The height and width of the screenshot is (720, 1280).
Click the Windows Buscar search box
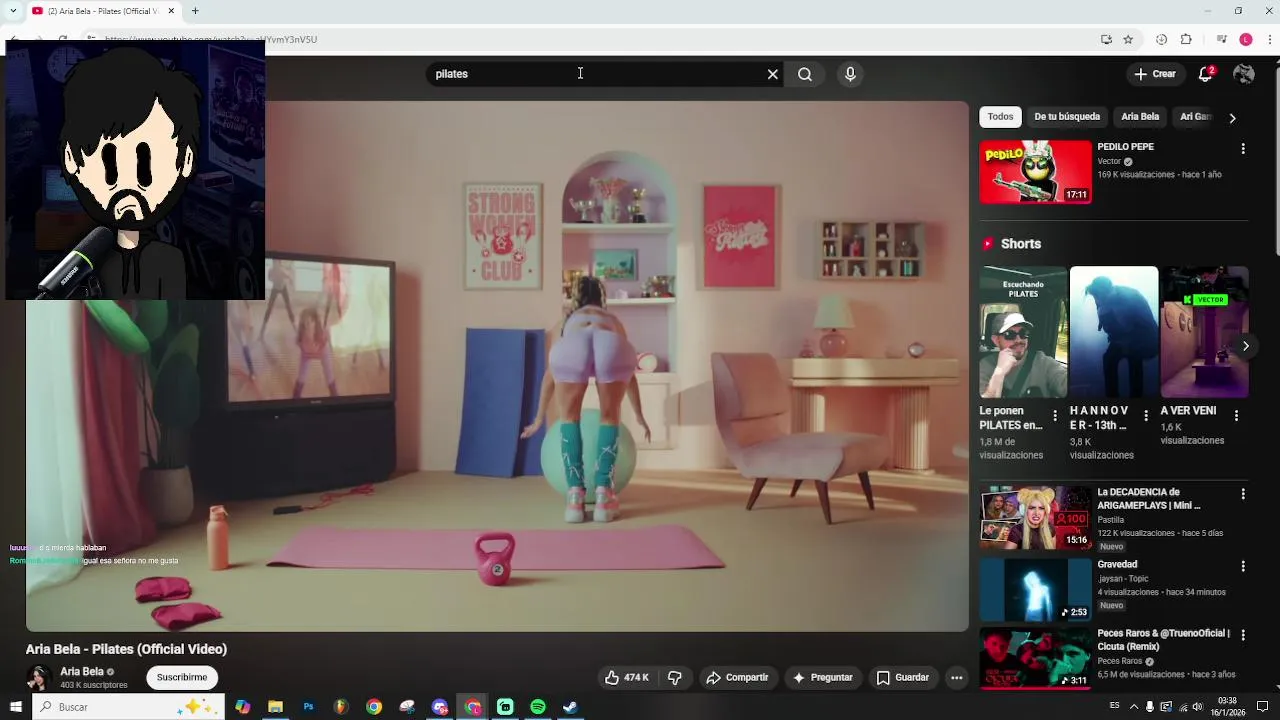128,707
